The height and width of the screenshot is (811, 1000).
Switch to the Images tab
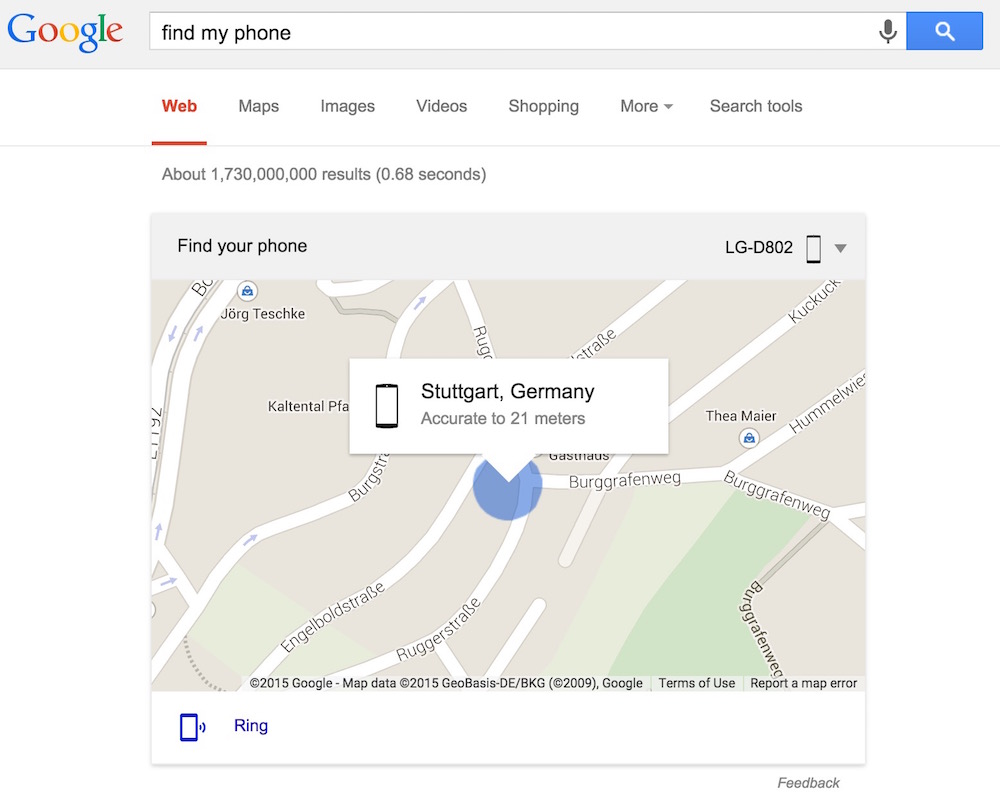click(x=348, y=106)
